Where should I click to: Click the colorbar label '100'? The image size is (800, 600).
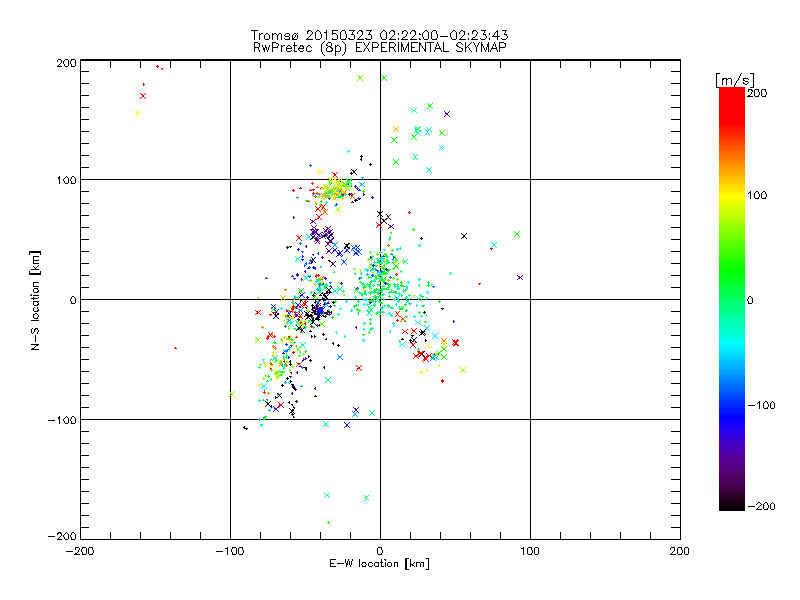[757, 195]
